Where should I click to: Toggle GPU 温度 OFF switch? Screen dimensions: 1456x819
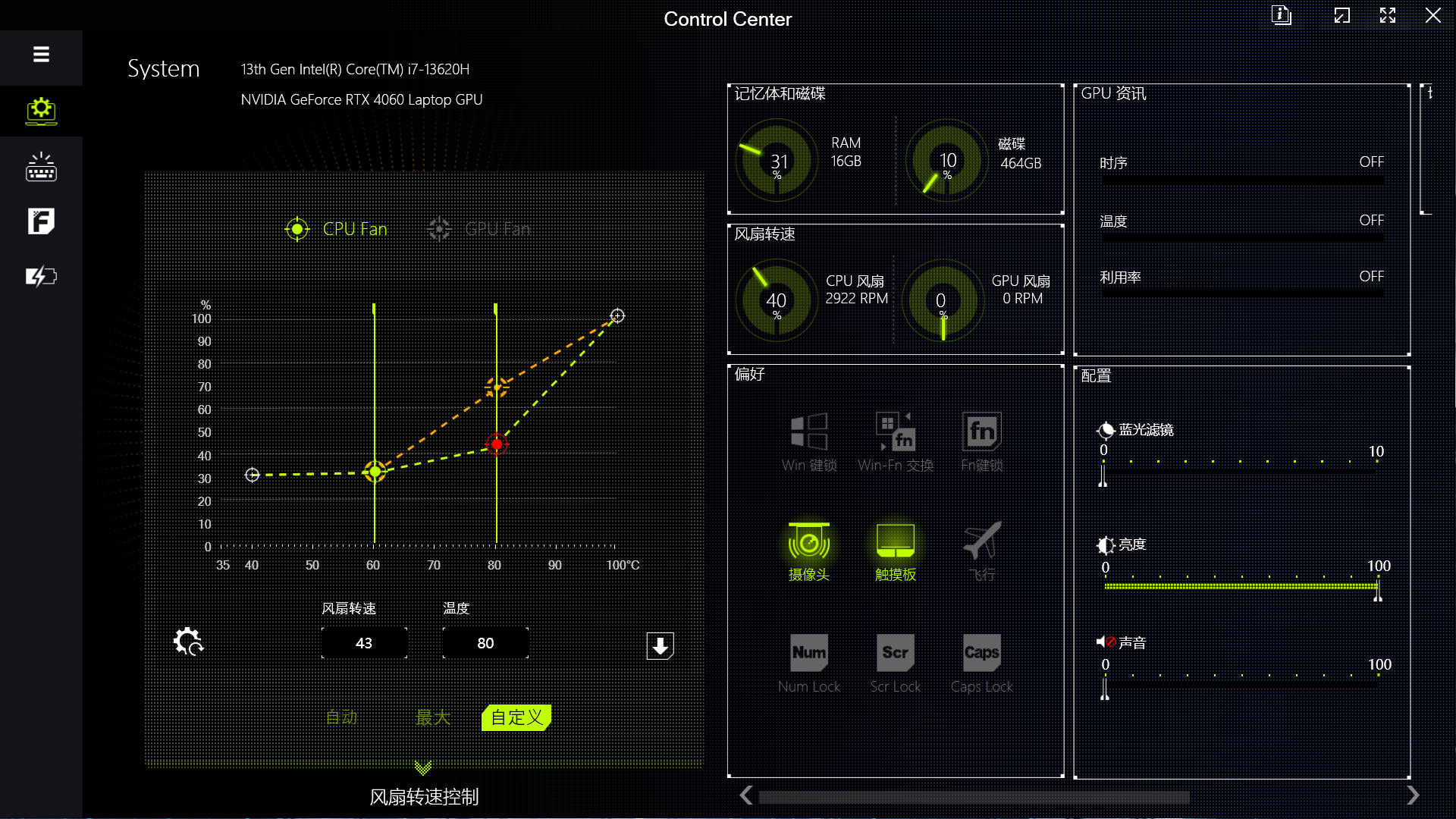(1371, 220)
